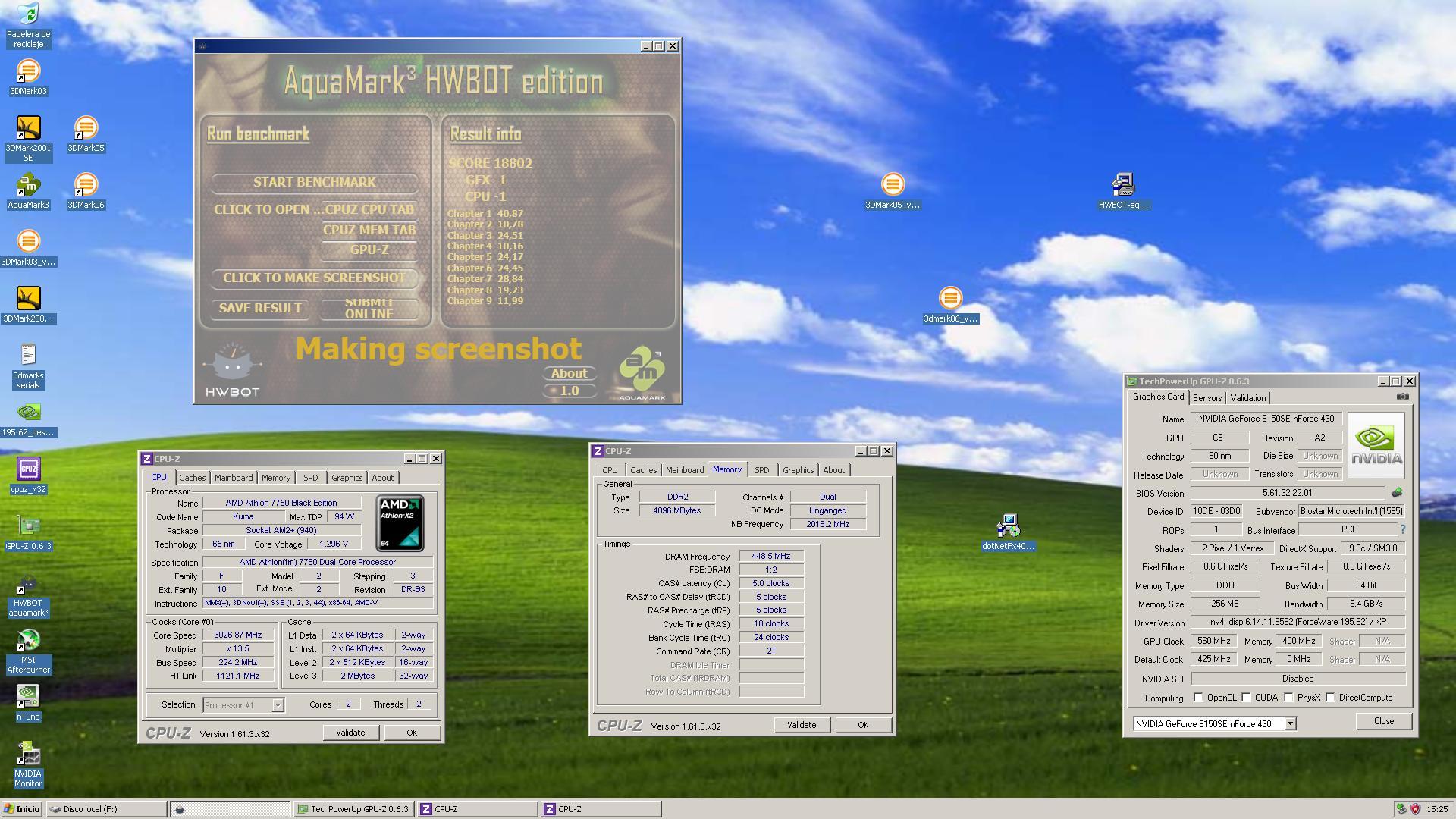Open About tab in left CPU-Z window

pyautogui.click(x=382, y=478)
